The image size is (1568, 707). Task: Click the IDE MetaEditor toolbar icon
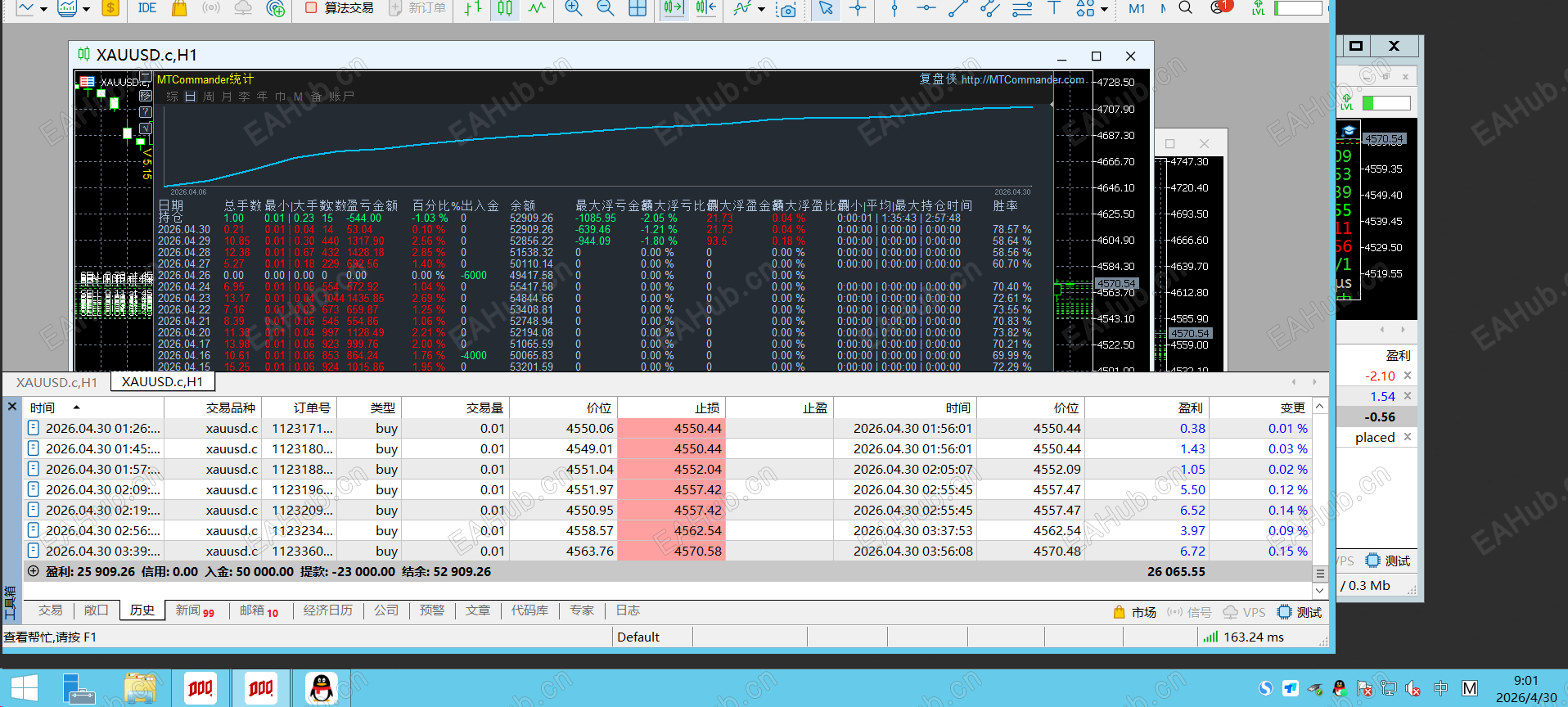coord(147,8)
